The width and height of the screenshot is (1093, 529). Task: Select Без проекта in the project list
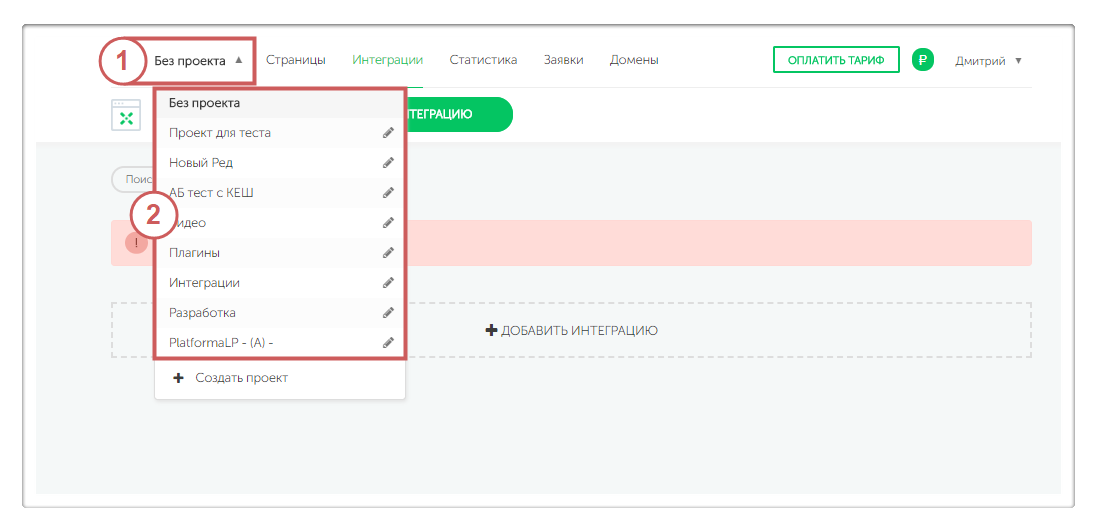pos(204,103)
